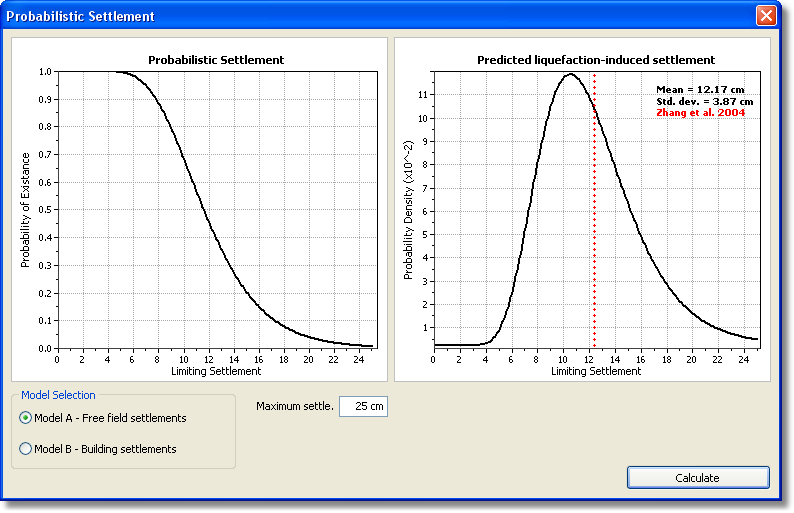
Task: Click the Mean = 12.17 cm text
Action: 700,90
